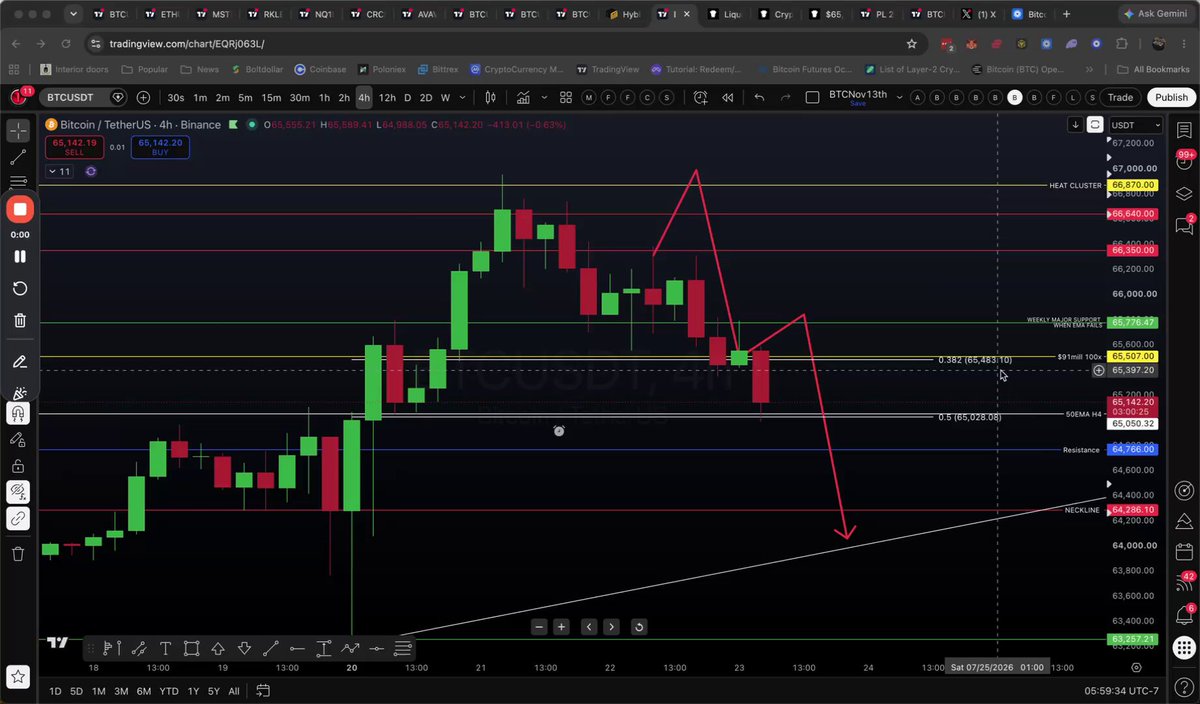
Task: Expand the collapsed indicators legend showing 11
Action: coord(58,171)
